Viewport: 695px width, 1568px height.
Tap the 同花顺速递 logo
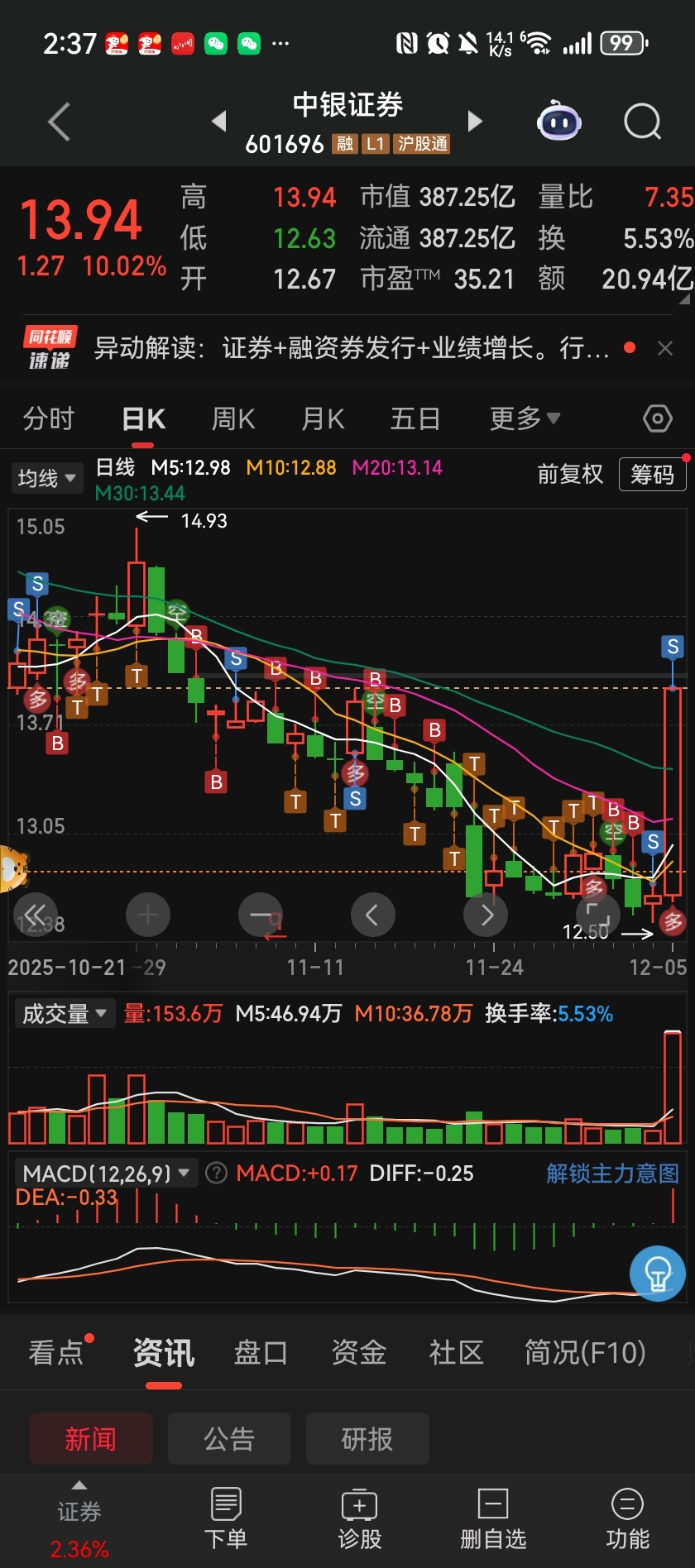[50, 347]
